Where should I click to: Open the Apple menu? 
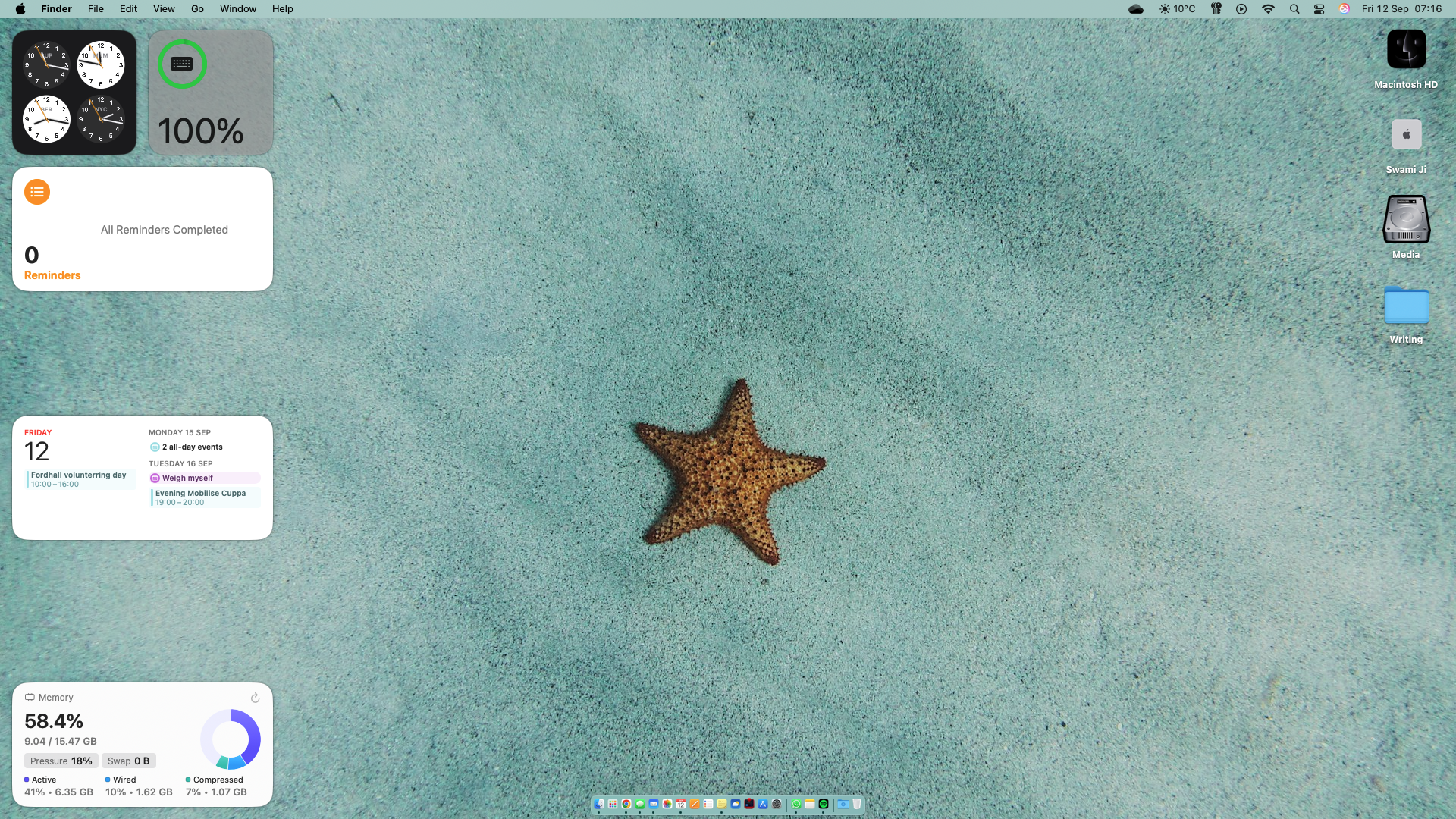point(20,9)
